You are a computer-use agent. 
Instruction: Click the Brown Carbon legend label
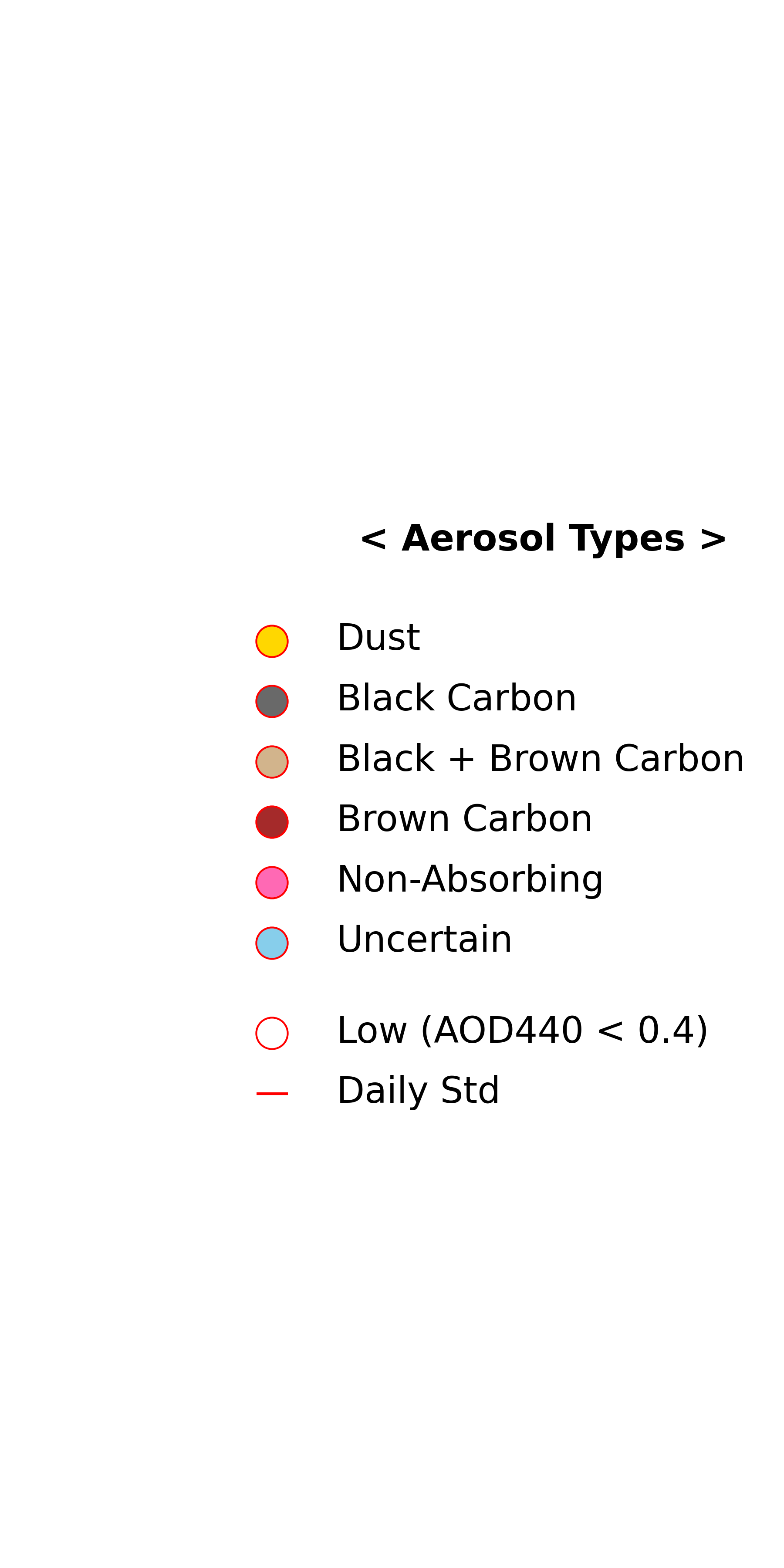click(x=464, y=818)
